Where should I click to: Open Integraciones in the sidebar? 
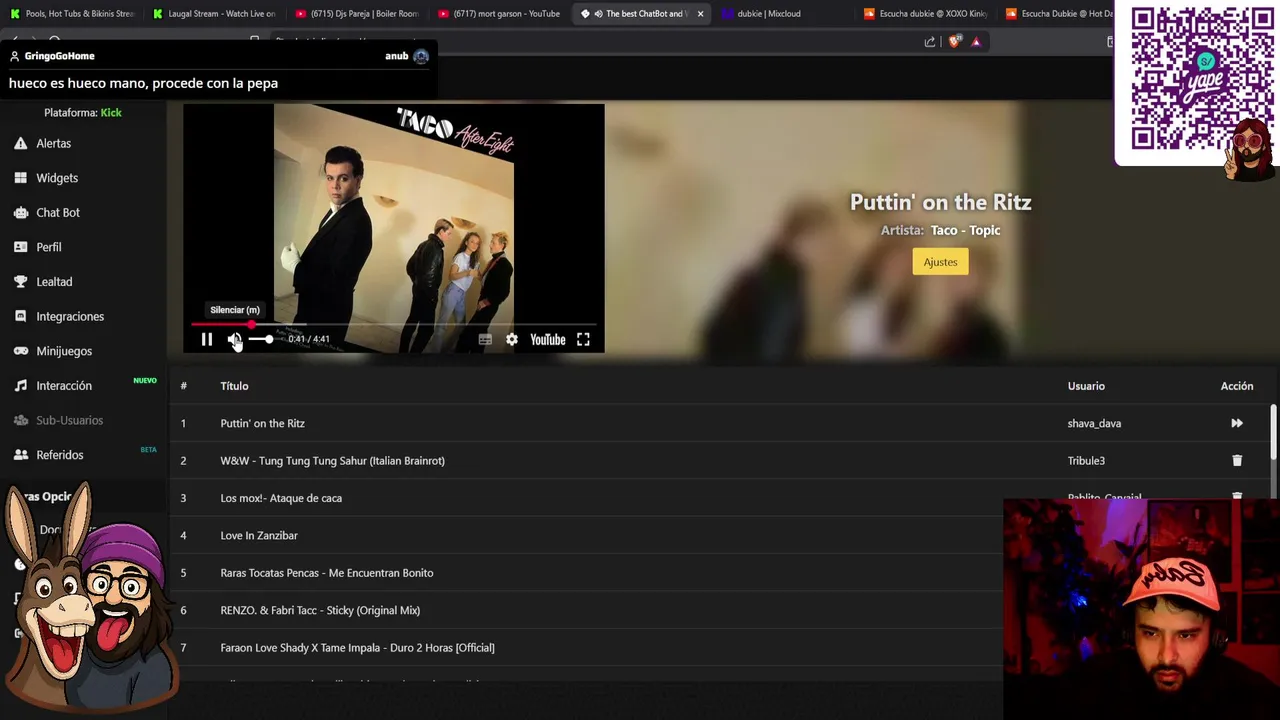point(70,316)
